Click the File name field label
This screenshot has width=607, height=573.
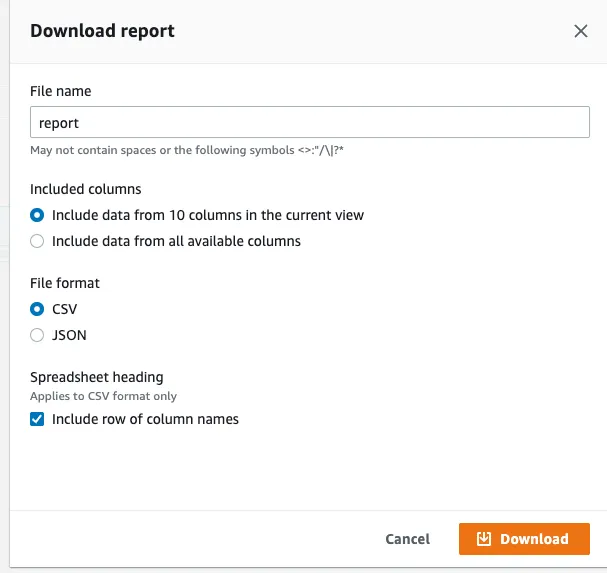60,91
